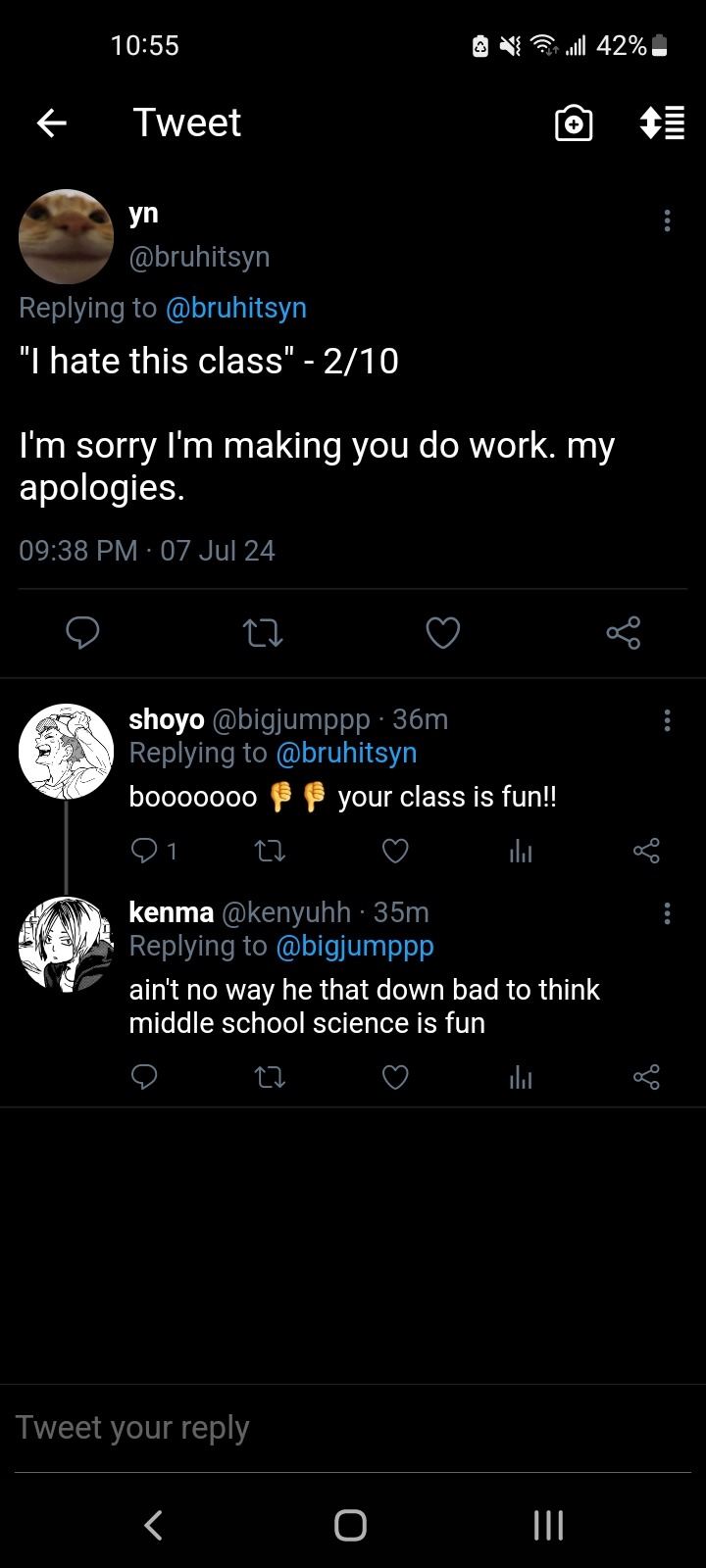View analytics for shoyo's tweet
Image resolution: width=706 pixels, height=1568 pixels.
pyautogui.click(x=521, y=851)
